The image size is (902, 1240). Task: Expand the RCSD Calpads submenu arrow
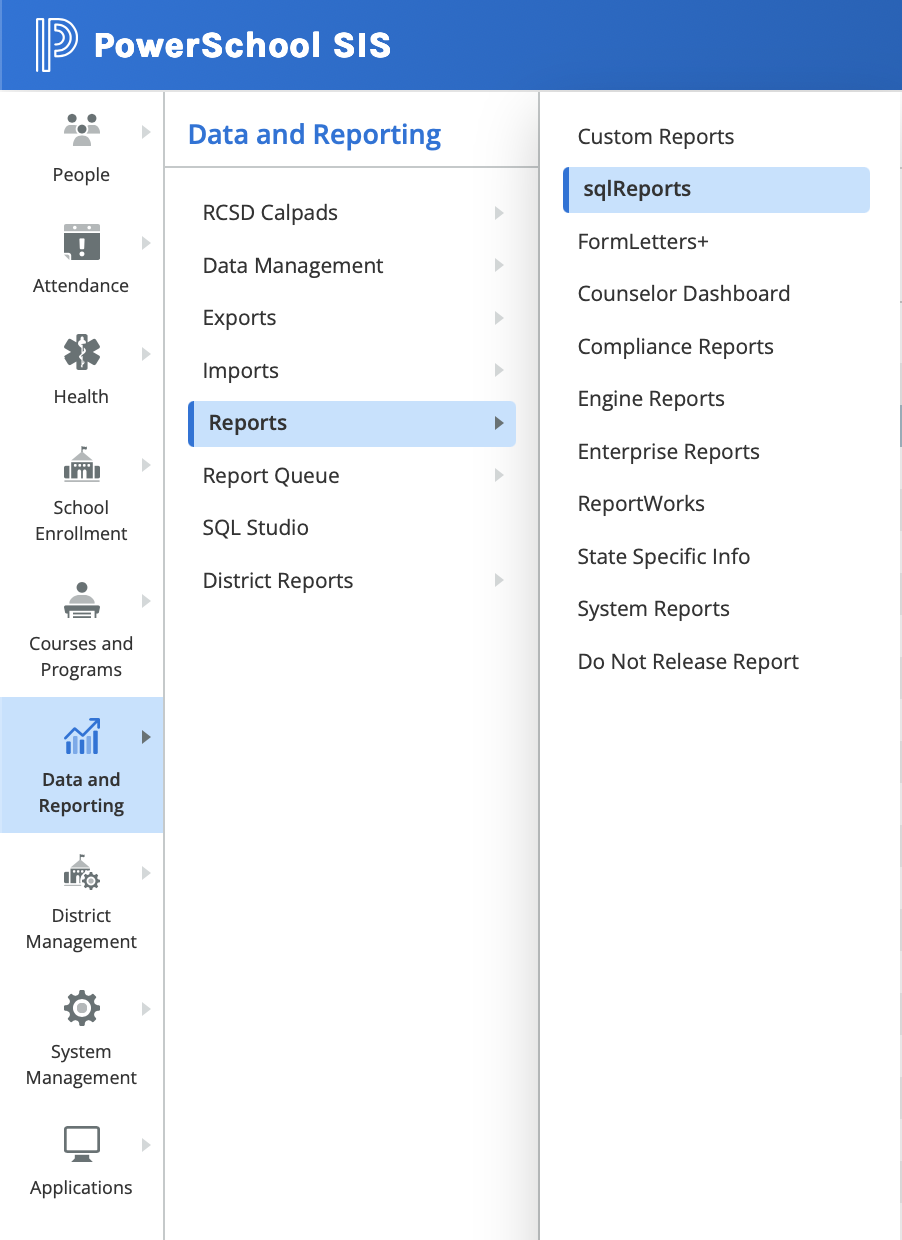click(x=499, y=213)
